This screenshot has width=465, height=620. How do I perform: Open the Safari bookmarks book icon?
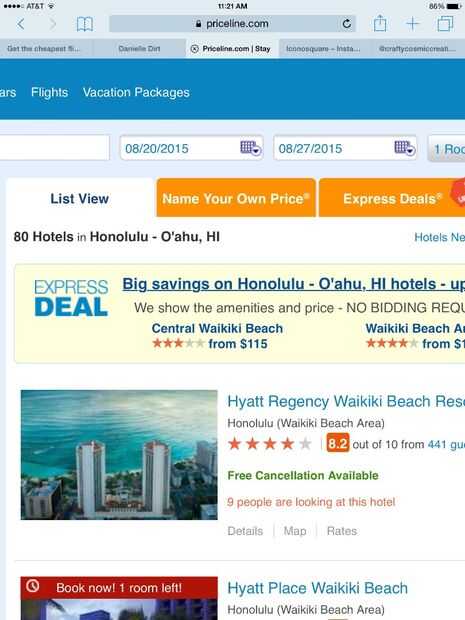85,24
